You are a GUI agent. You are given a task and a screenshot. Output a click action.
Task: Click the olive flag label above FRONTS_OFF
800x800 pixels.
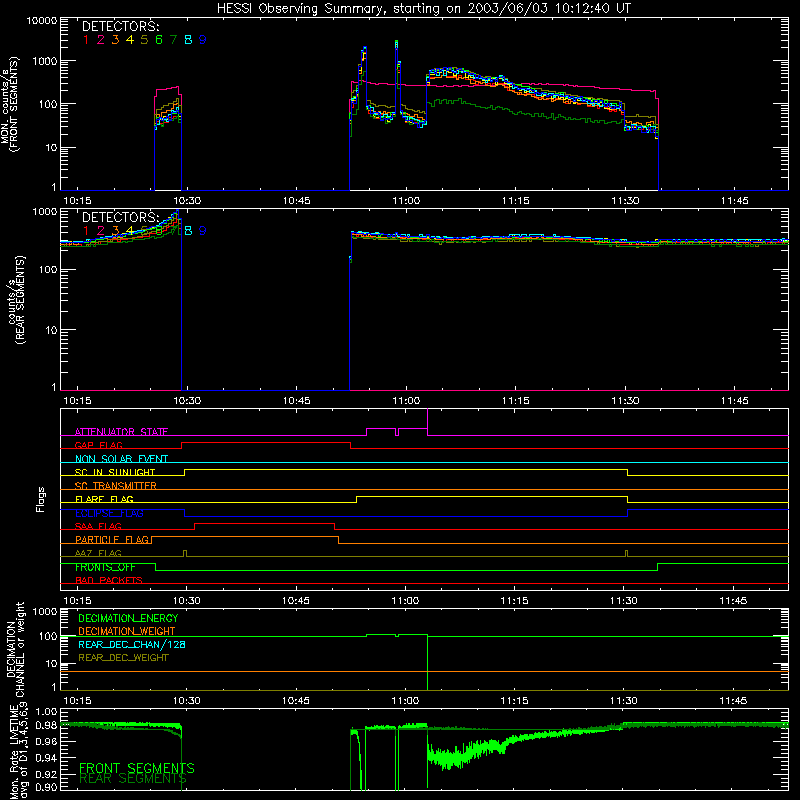98,553
